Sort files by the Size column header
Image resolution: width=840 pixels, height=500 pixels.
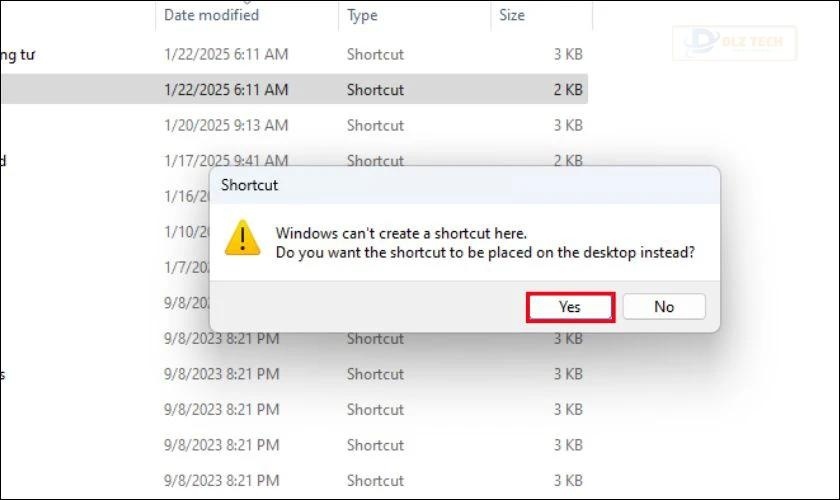pos(512,15)
